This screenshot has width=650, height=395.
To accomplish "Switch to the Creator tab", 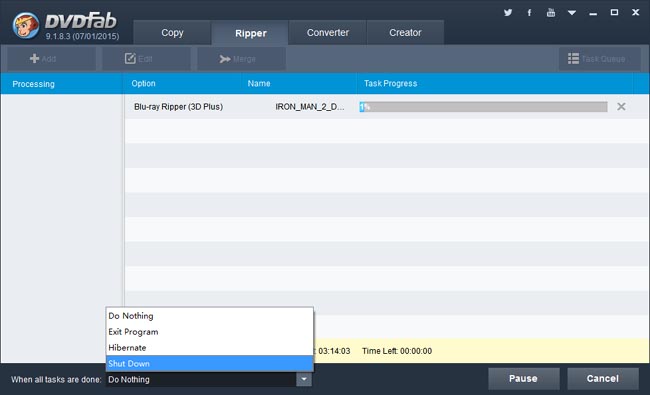I will pyautogui.click(x=405, y=32).
